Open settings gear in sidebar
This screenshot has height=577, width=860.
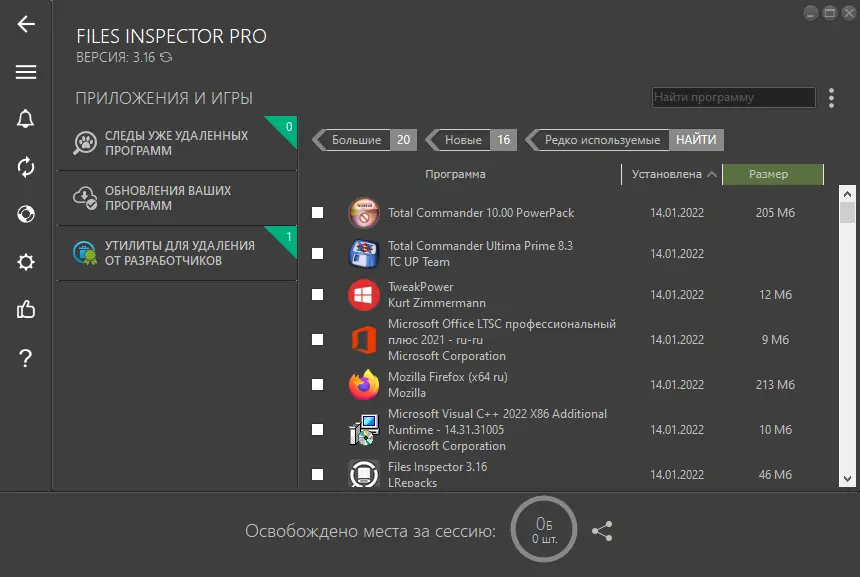click(x=26, y=262)
